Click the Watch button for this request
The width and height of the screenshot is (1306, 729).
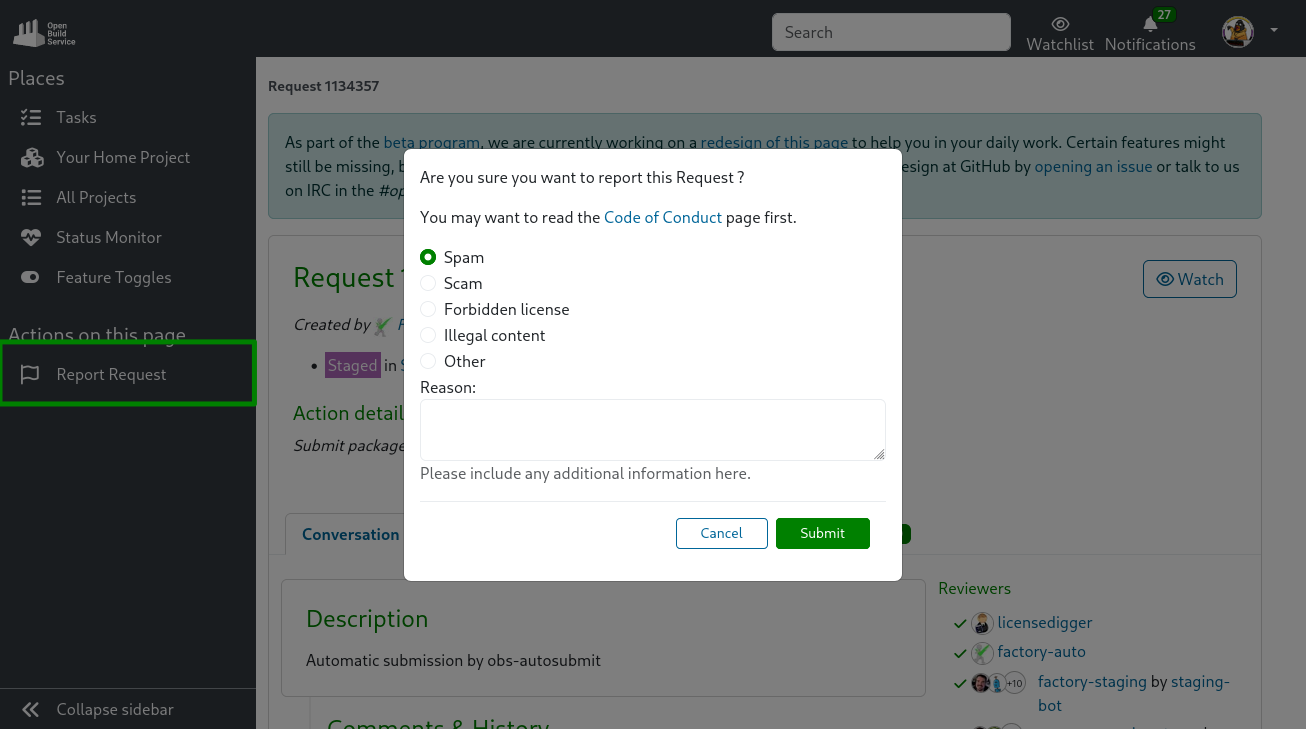[1189, 279]
